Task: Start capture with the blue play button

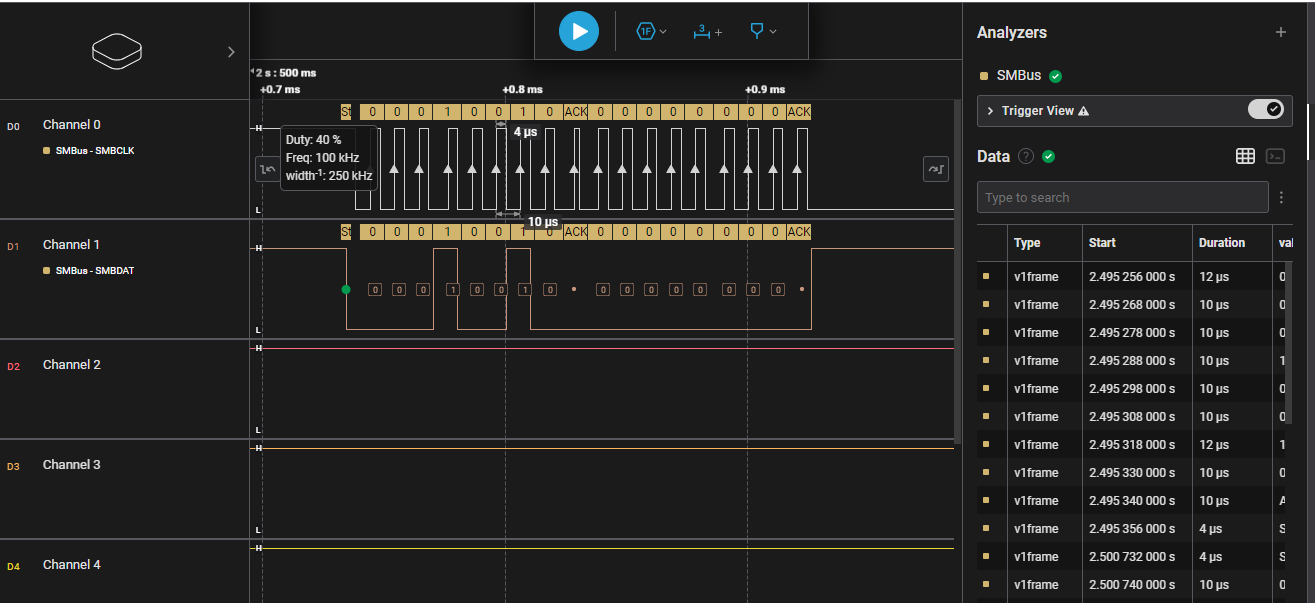Action: tap(579, 31)
